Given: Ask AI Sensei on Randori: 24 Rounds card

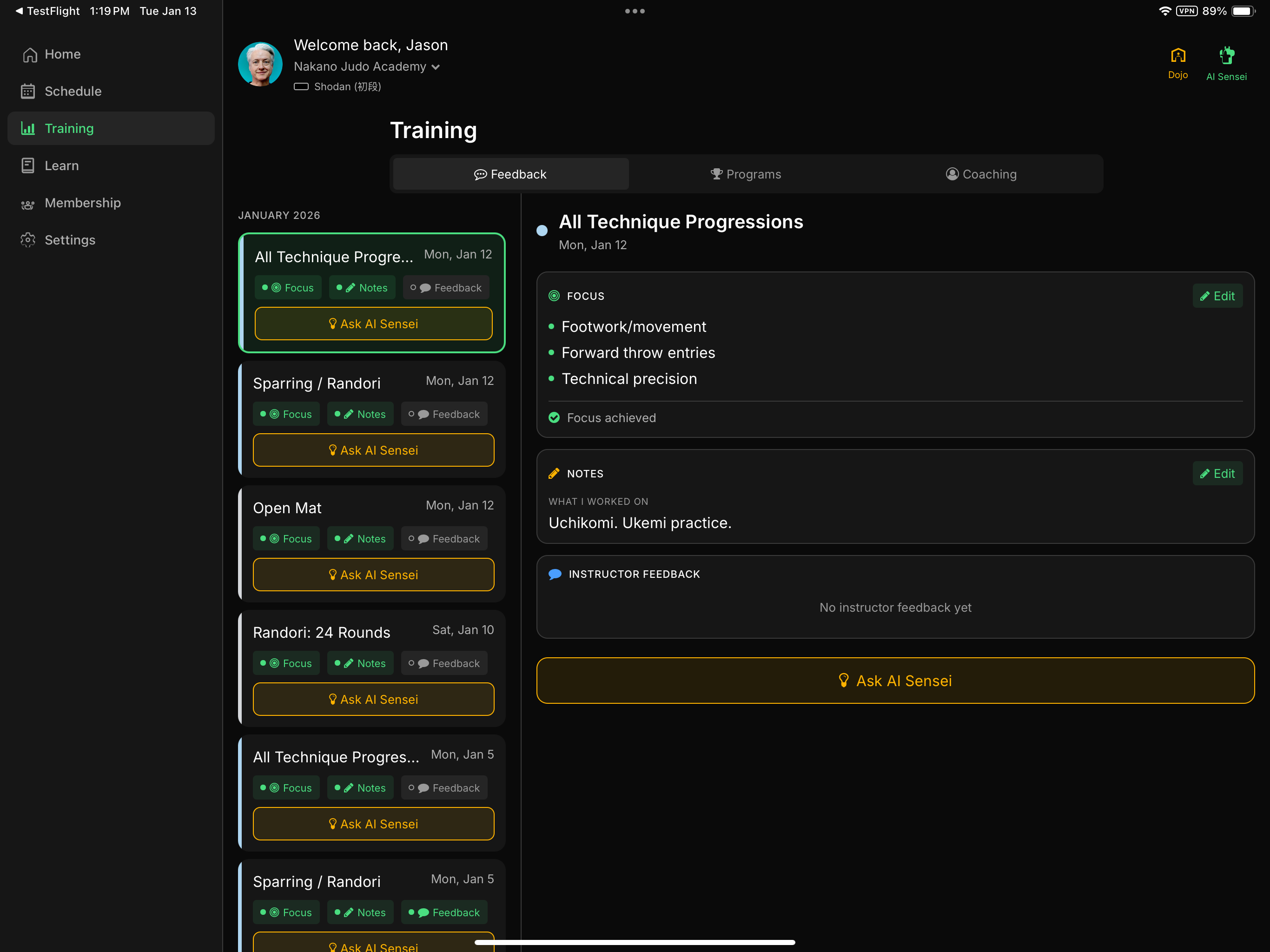Looking at the screenshot, I should (x=374, y=700).
